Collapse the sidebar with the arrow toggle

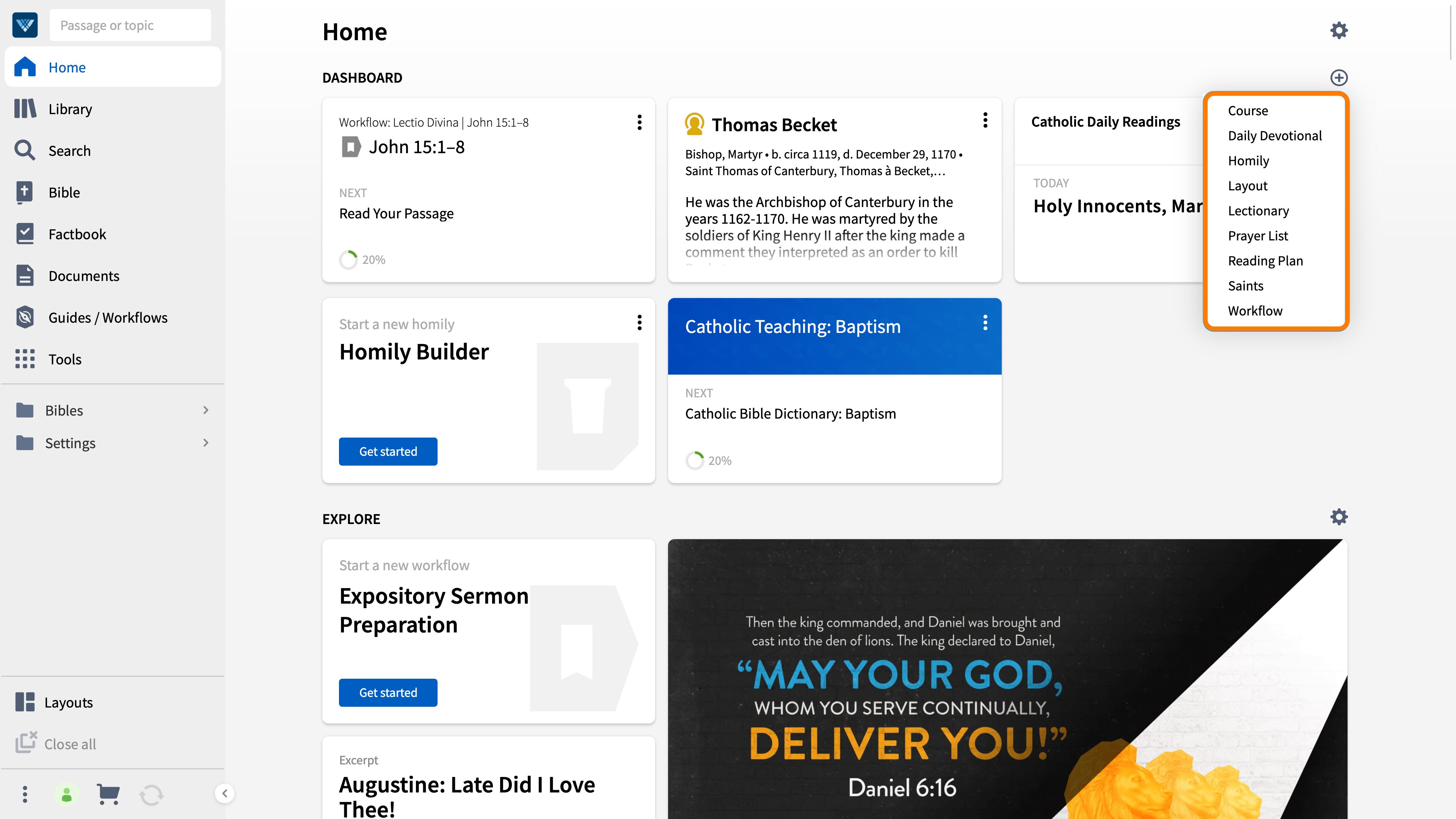pyautogui.click(x=224, y=793)
